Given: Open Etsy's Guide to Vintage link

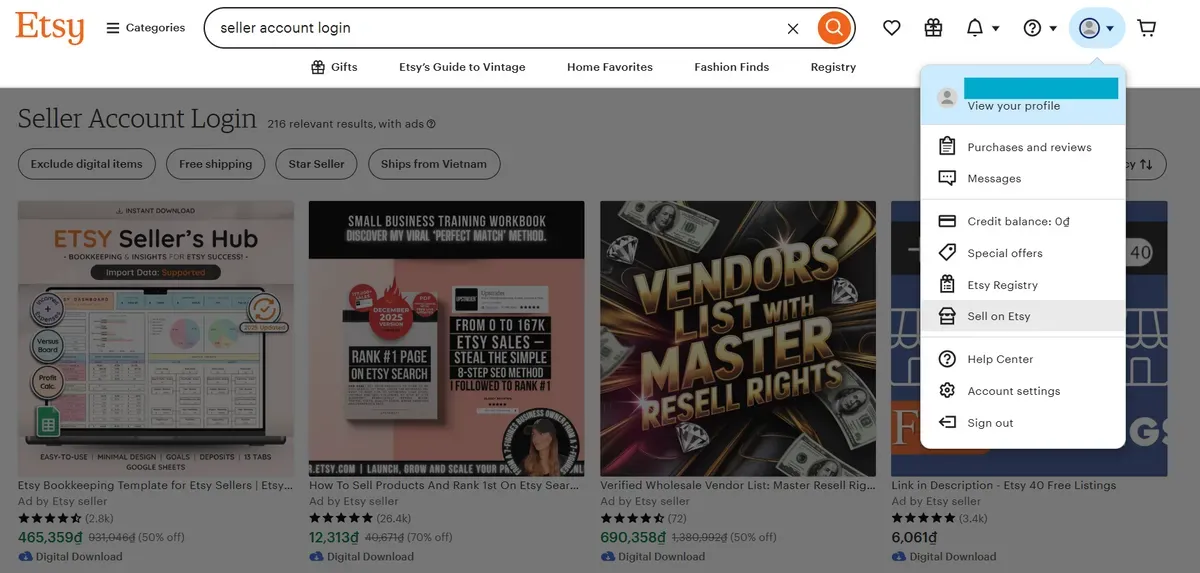Looking at the screenshot, I should coord(462,67).
